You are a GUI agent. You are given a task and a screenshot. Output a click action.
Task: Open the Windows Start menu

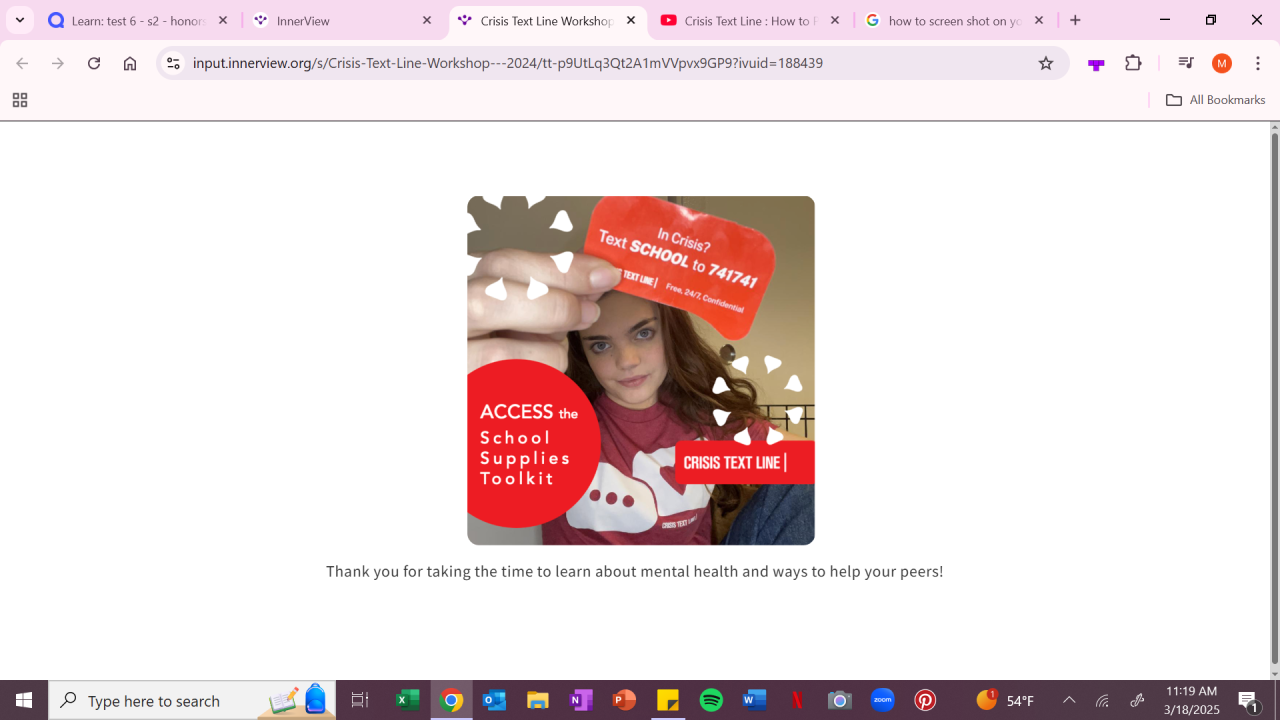[x=24, y=700]
